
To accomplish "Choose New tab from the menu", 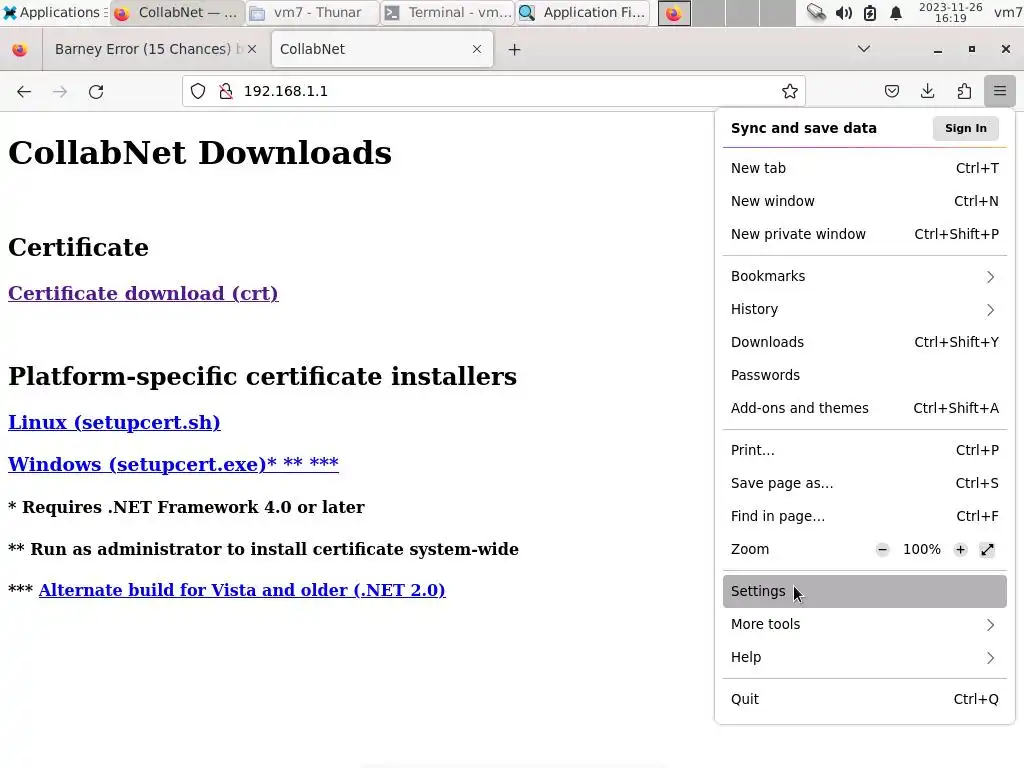I will [x=865, y=168].
